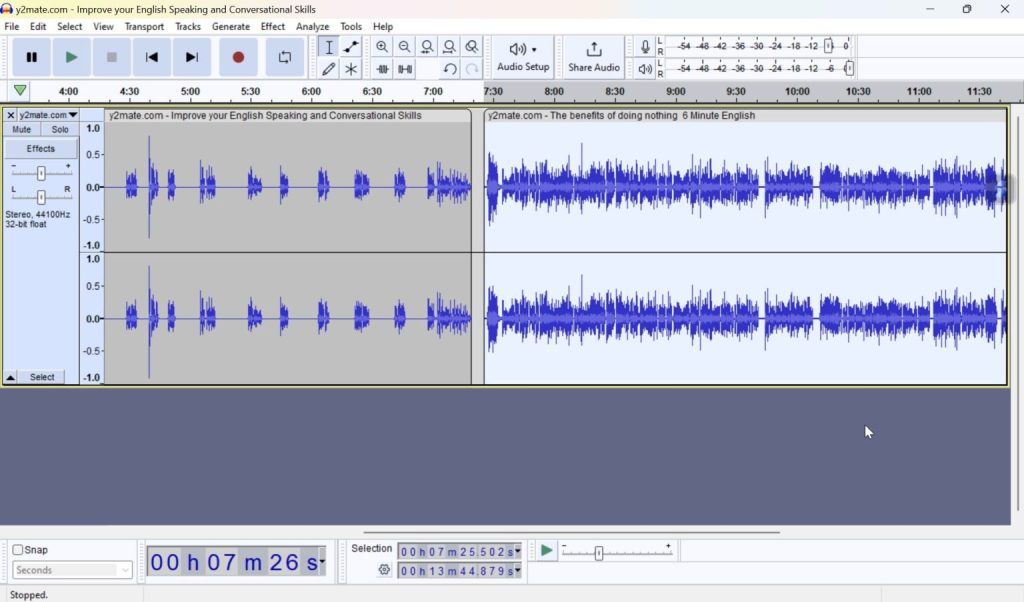This screenshot has height=602, width=1024.
Task: Activate the Multi-tool
Action: 350,68
